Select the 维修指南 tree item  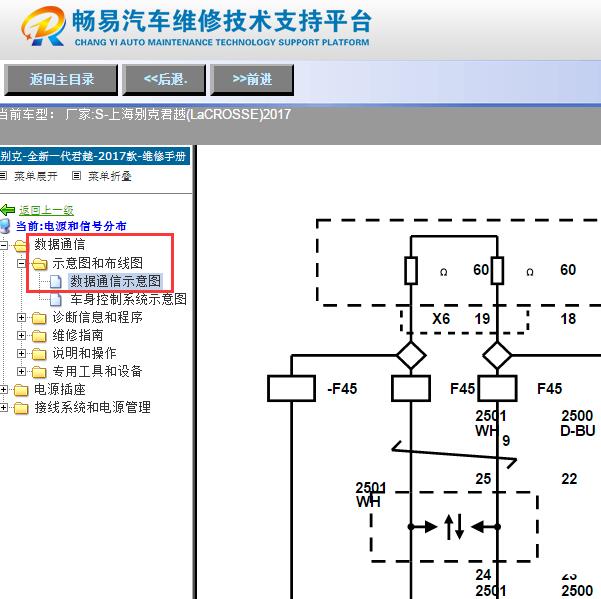[x=78, y=335]
